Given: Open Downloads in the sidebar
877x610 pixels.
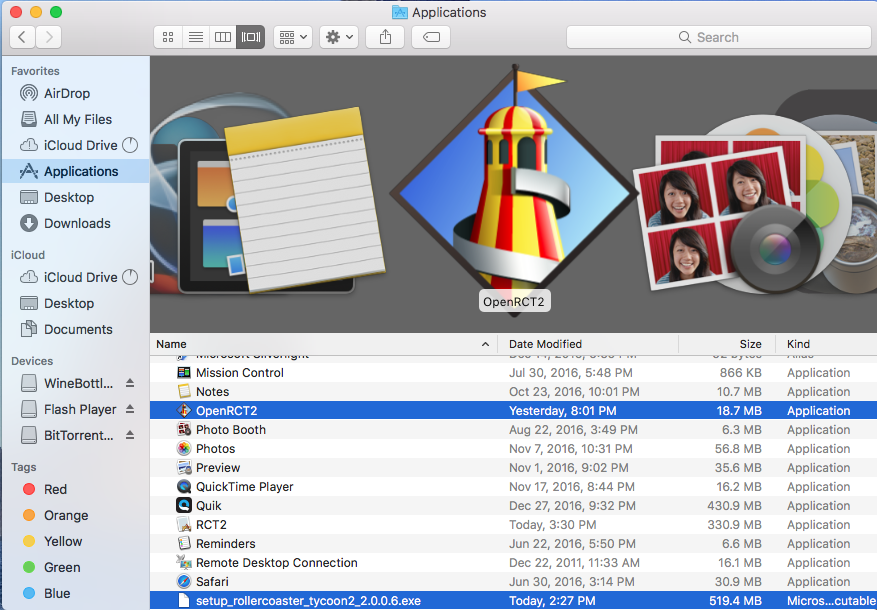Looking at the screenshot, I should [76, 223].
